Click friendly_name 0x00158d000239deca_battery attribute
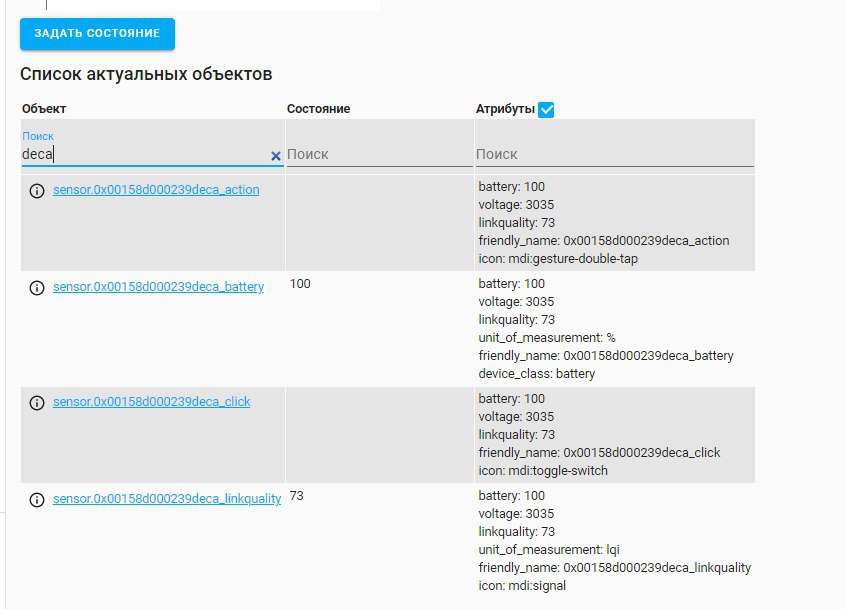 coord(606,355)
